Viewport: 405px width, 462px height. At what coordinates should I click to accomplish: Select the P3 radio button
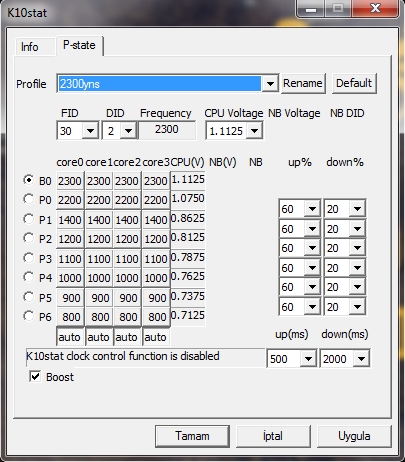point(29,258)
